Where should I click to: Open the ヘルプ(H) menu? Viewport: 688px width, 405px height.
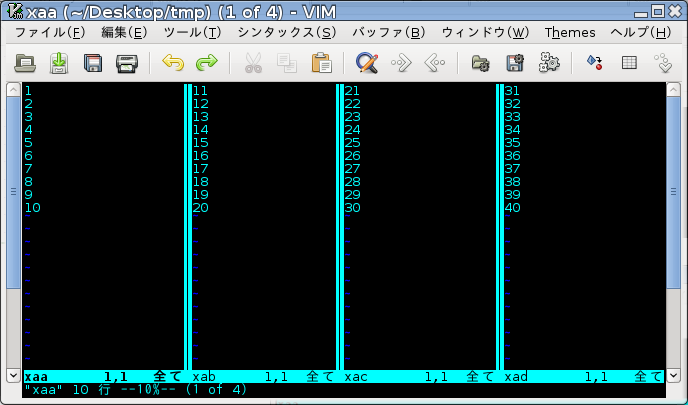coord(641,32)
